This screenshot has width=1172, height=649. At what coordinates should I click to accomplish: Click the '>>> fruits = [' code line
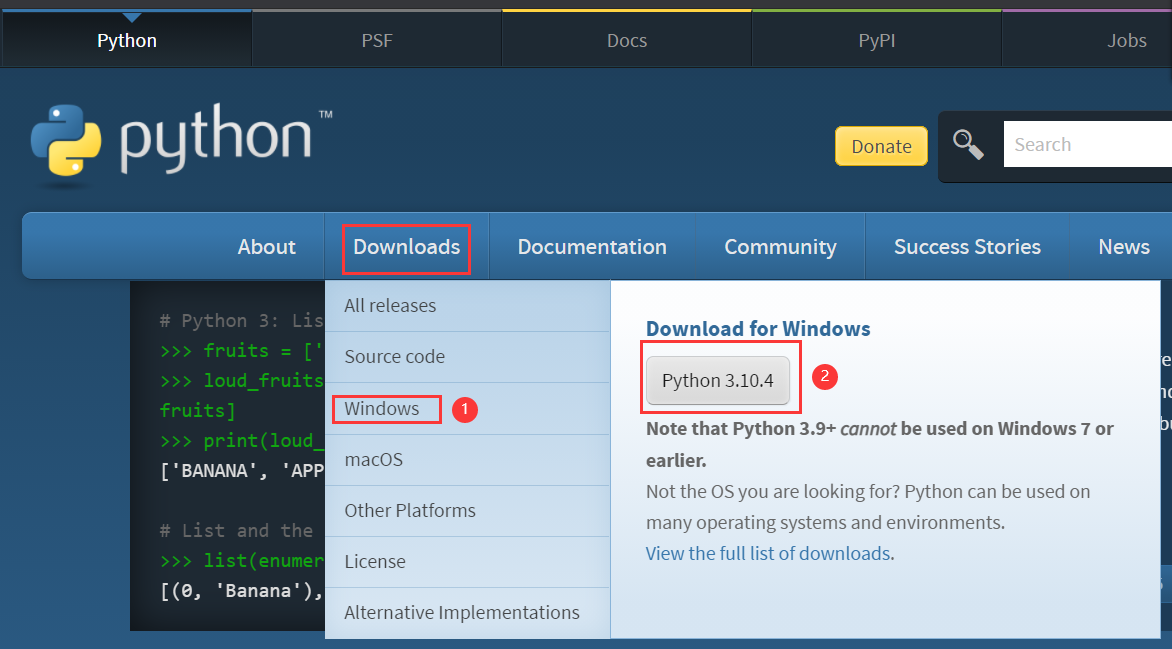241,351
